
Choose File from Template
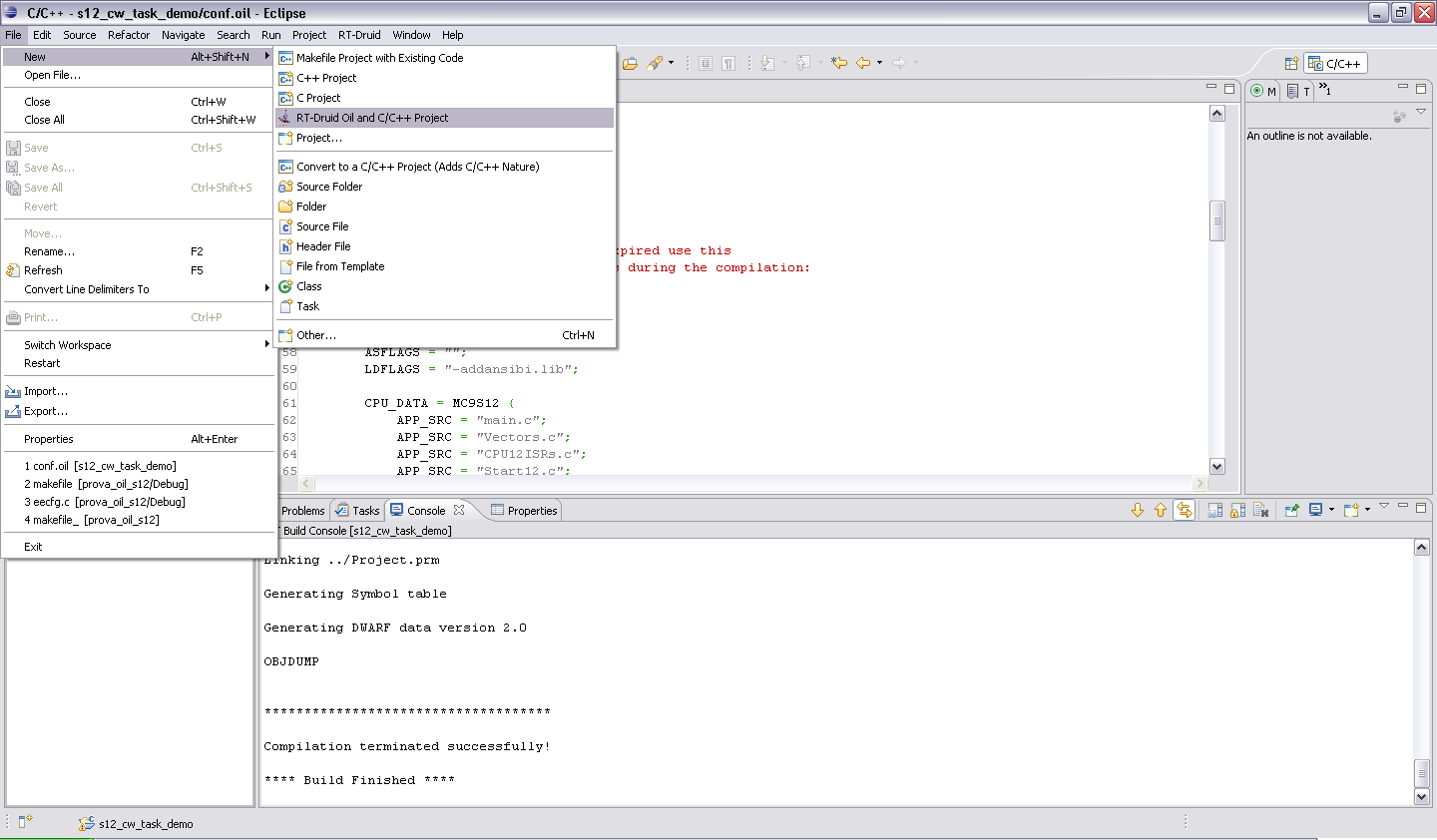[445, 266]
